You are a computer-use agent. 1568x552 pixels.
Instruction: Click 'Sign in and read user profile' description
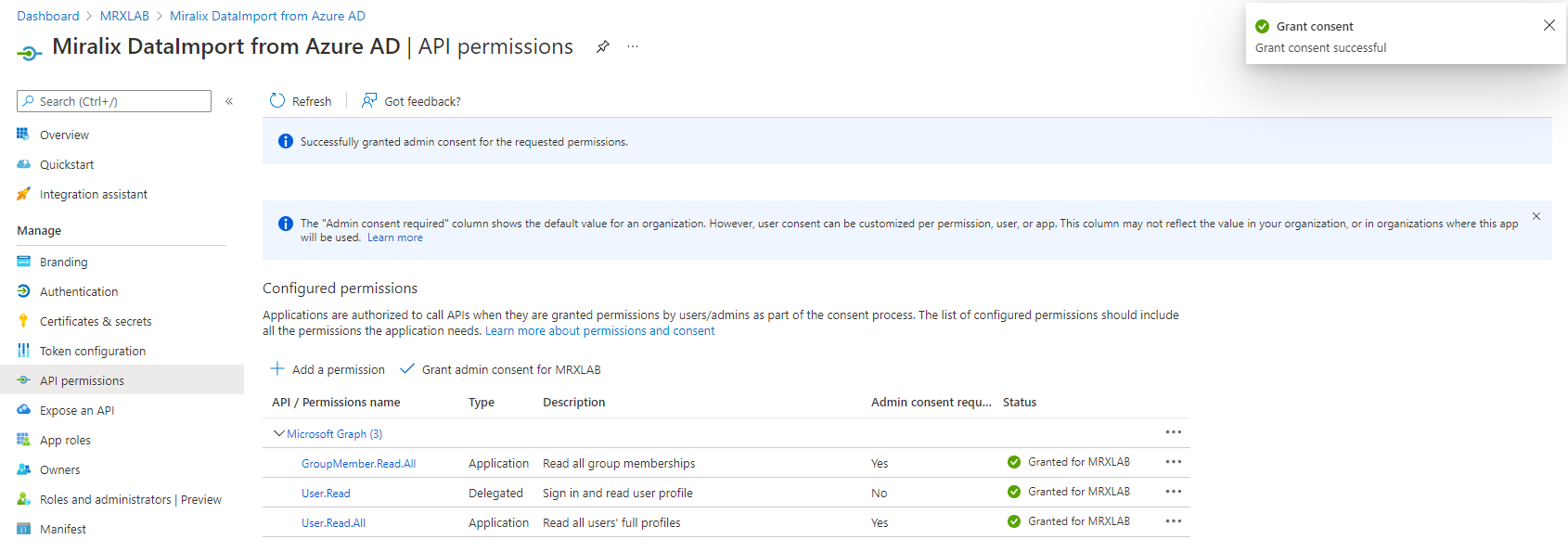click(x=618, y=494)
